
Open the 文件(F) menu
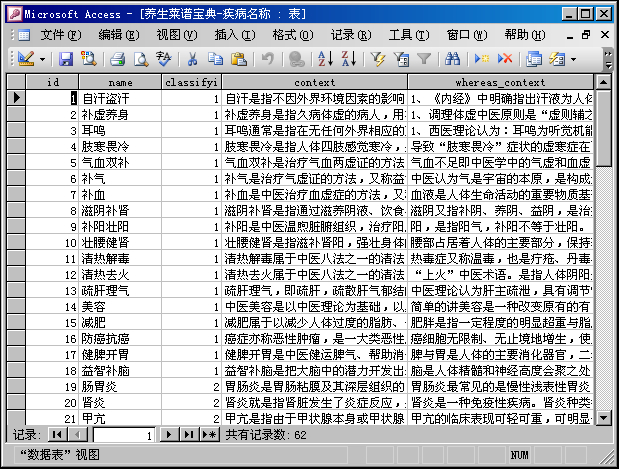[61, 35]
